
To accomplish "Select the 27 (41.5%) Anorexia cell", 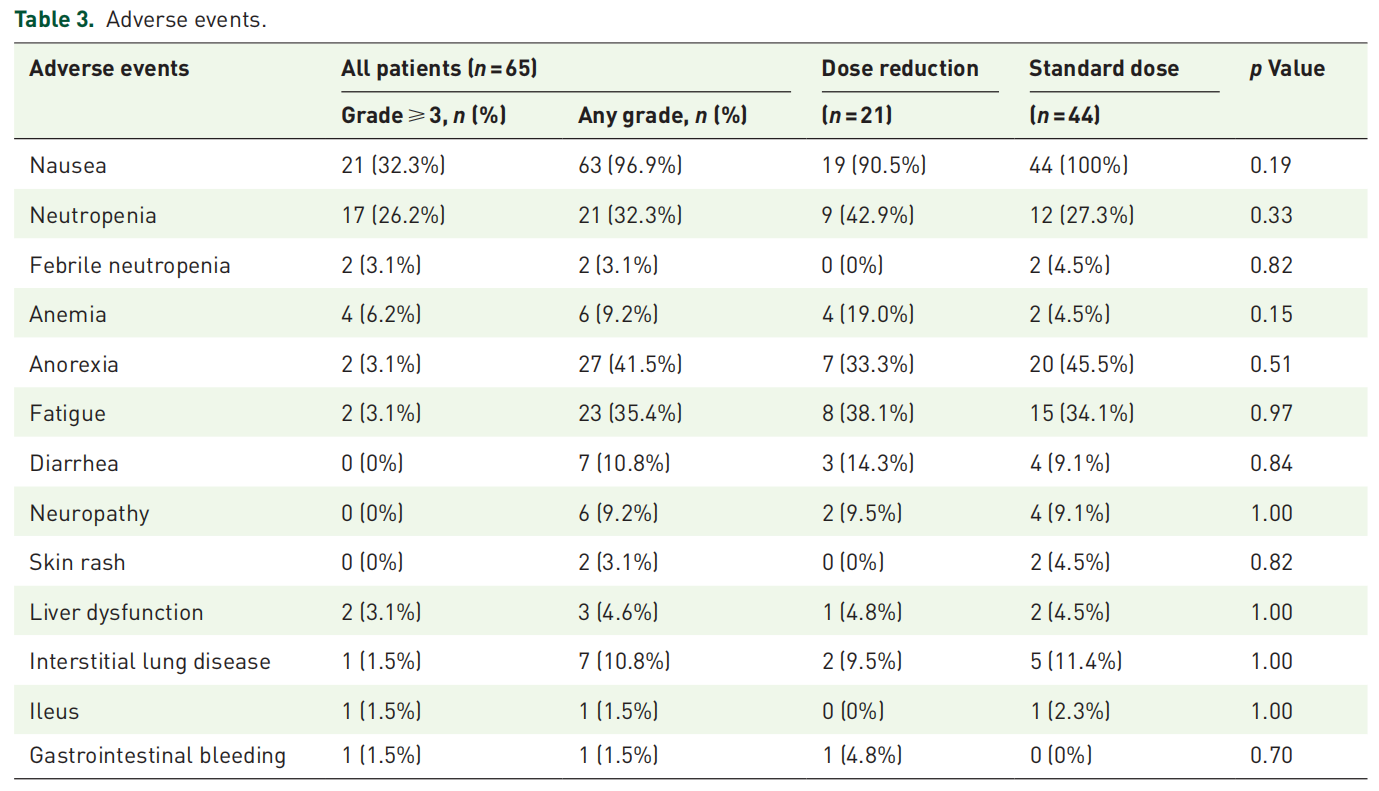I will pyautogui.click(x=630, y=365).
